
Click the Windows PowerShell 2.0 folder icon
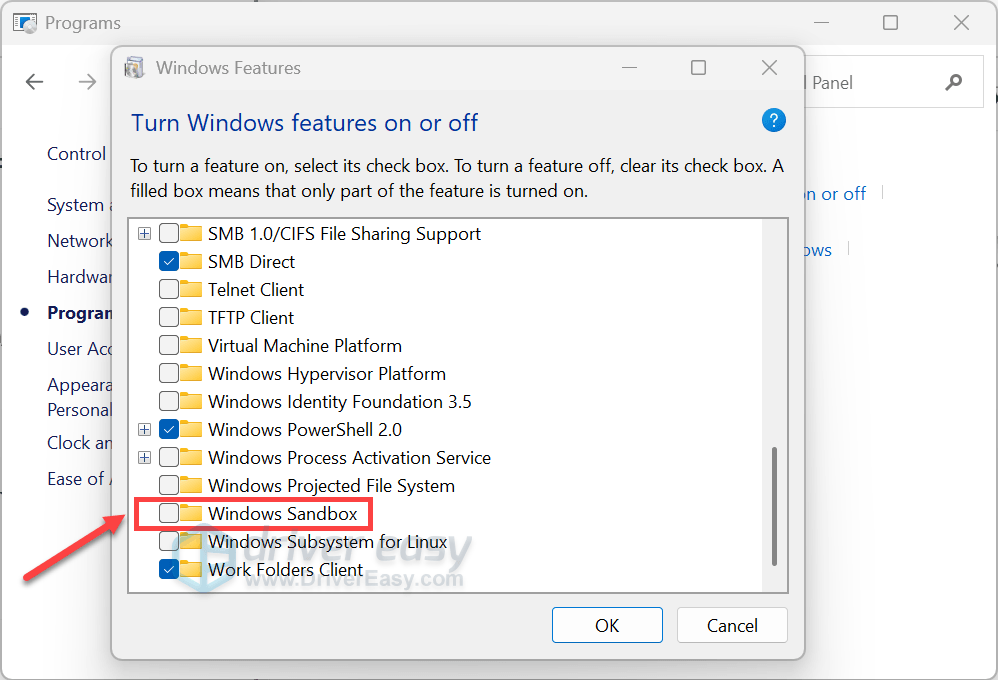point(190,429)
